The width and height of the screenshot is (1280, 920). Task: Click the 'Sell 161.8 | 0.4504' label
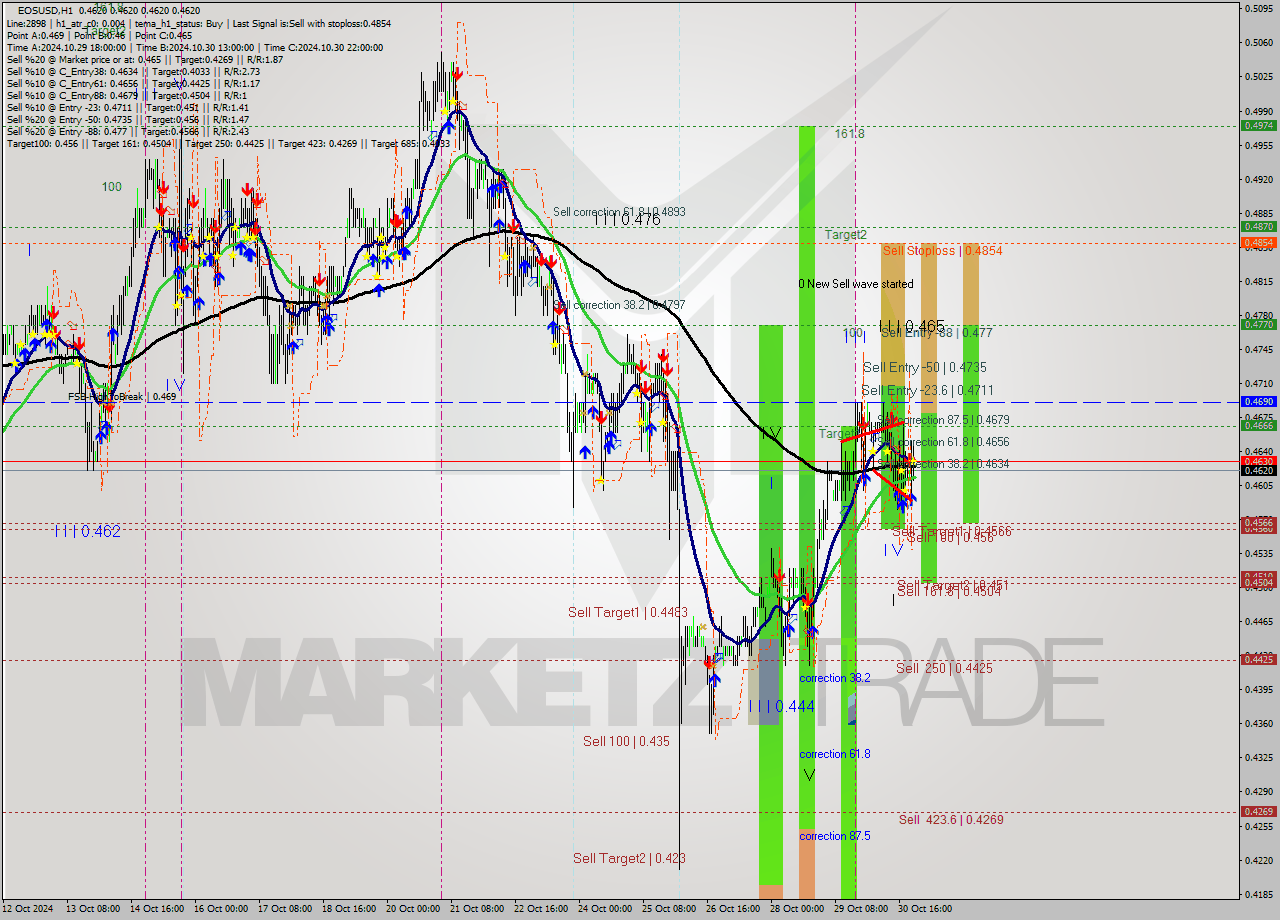pos(948,591)
